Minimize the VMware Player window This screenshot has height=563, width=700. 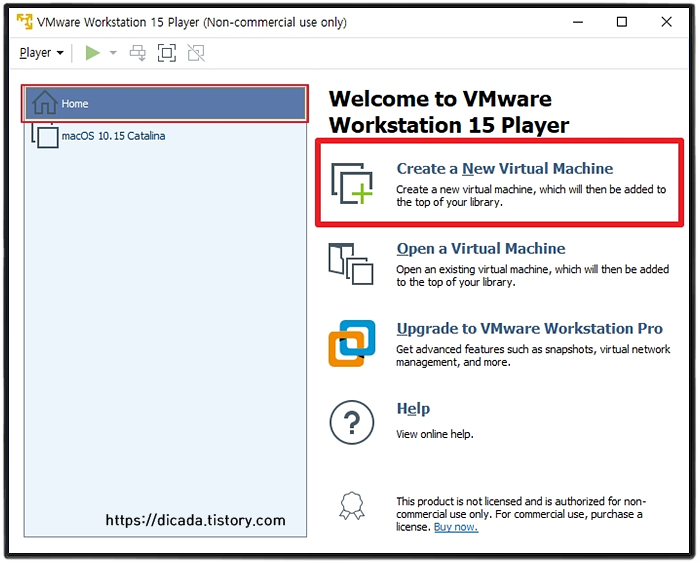[x=578, y=22]
